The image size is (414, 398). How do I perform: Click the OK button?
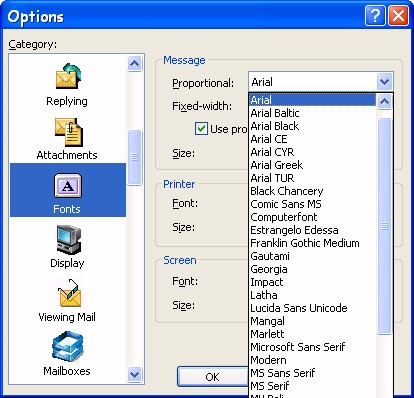212,377
